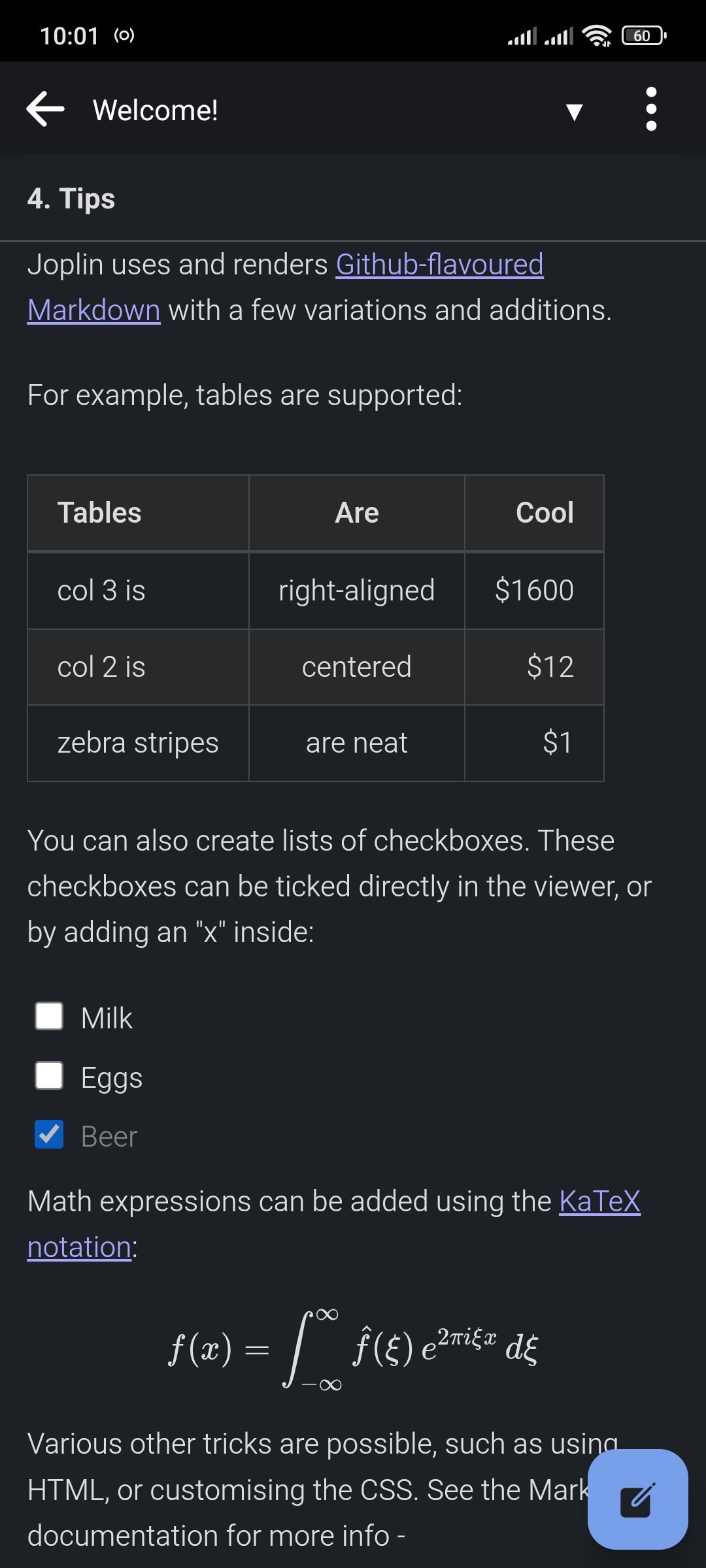Screen dimensions: 706x1568
Task: Tap the screen recording indicator near the clock
Action: [124, 35]
